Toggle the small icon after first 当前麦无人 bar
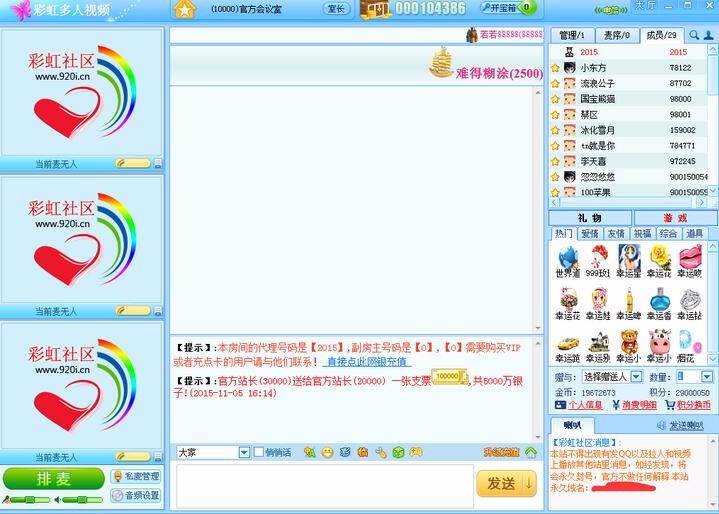Viewport: 719px width, 514px height. click(x=157, y=163)
